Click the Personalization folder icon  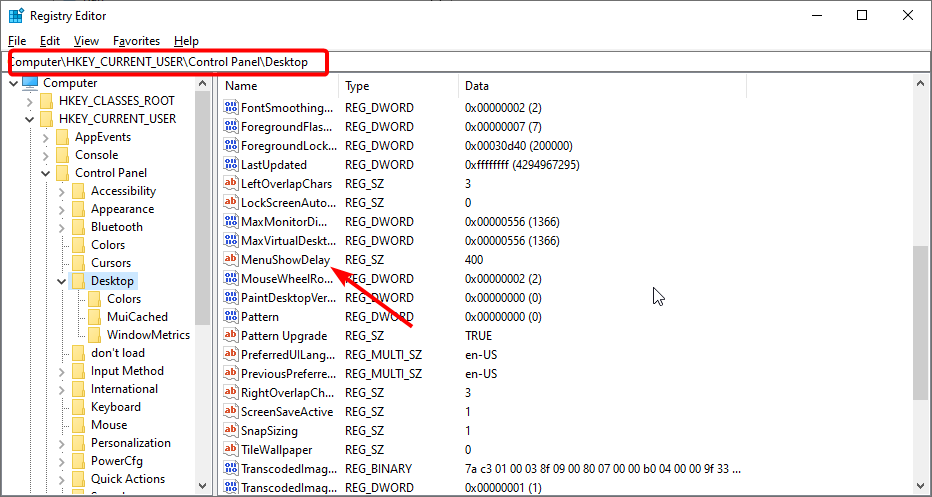coord(78,443)
